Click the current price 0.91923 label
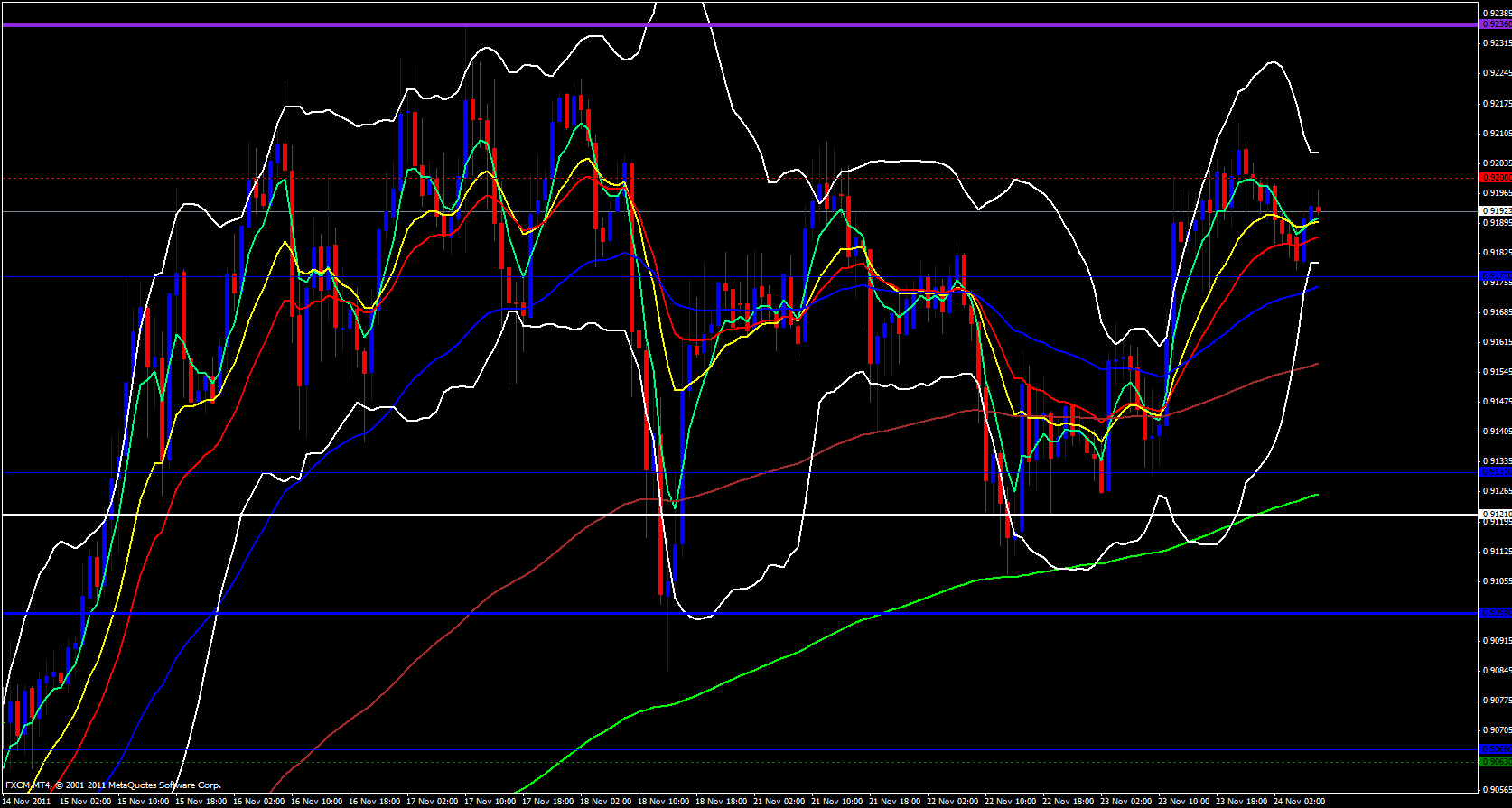This screenshot has width=1512, height=808. coord(1496,211)
